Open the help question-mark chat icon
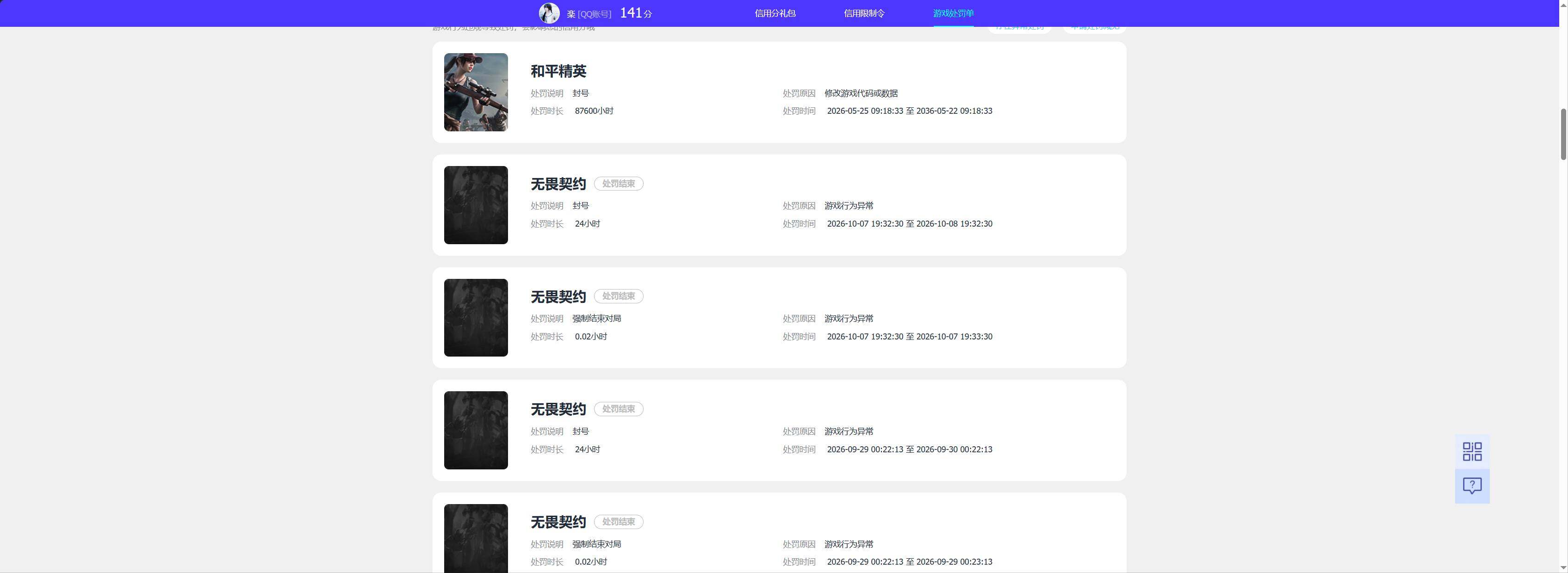This screenshot has width=1568, height=573. pyautogui.click(x=1472, y=486)
